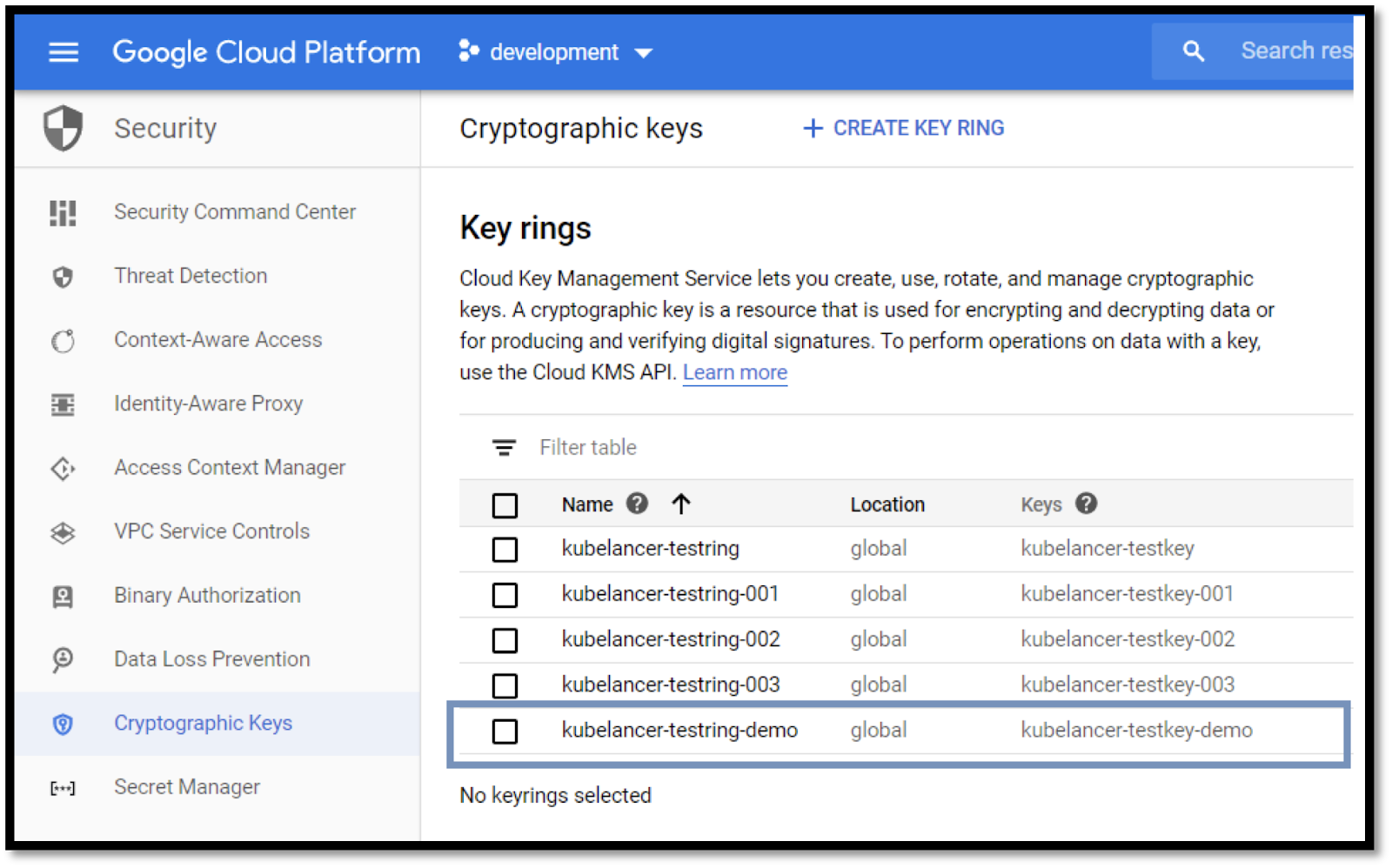Click the search magnifier icon
The image size is (1392, 868).
[1194, 51]
